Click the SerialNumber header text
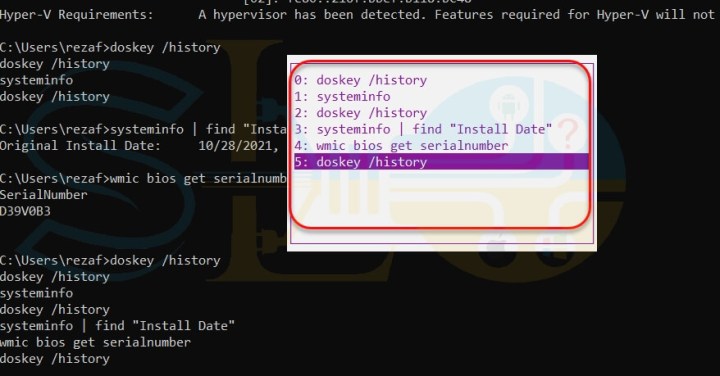This screenshot has height=376, width=720. point(44,195)
